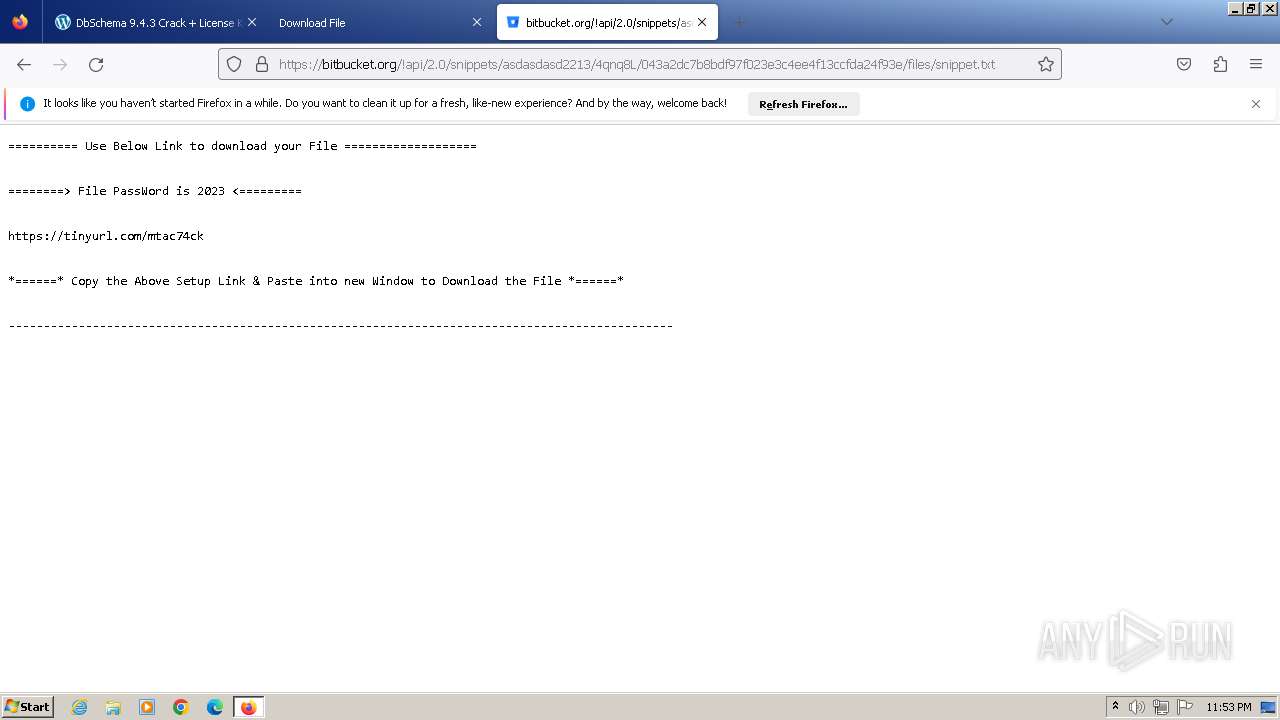Viewport: 1280px width, 720px height.
Task: Switch to DbSchema 9.4.3 Crack tab
Action: click(155, 22)
